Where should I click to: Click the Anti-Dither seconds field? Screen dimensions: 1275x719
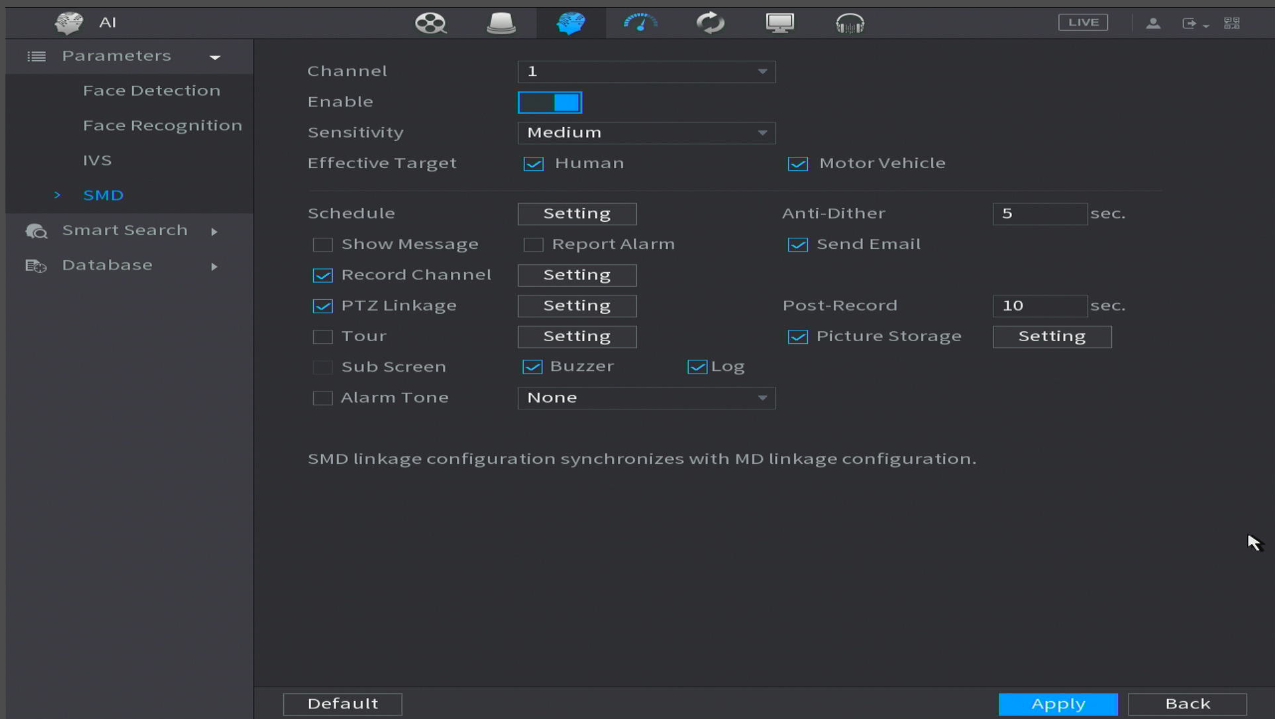tap(1040, 213)
